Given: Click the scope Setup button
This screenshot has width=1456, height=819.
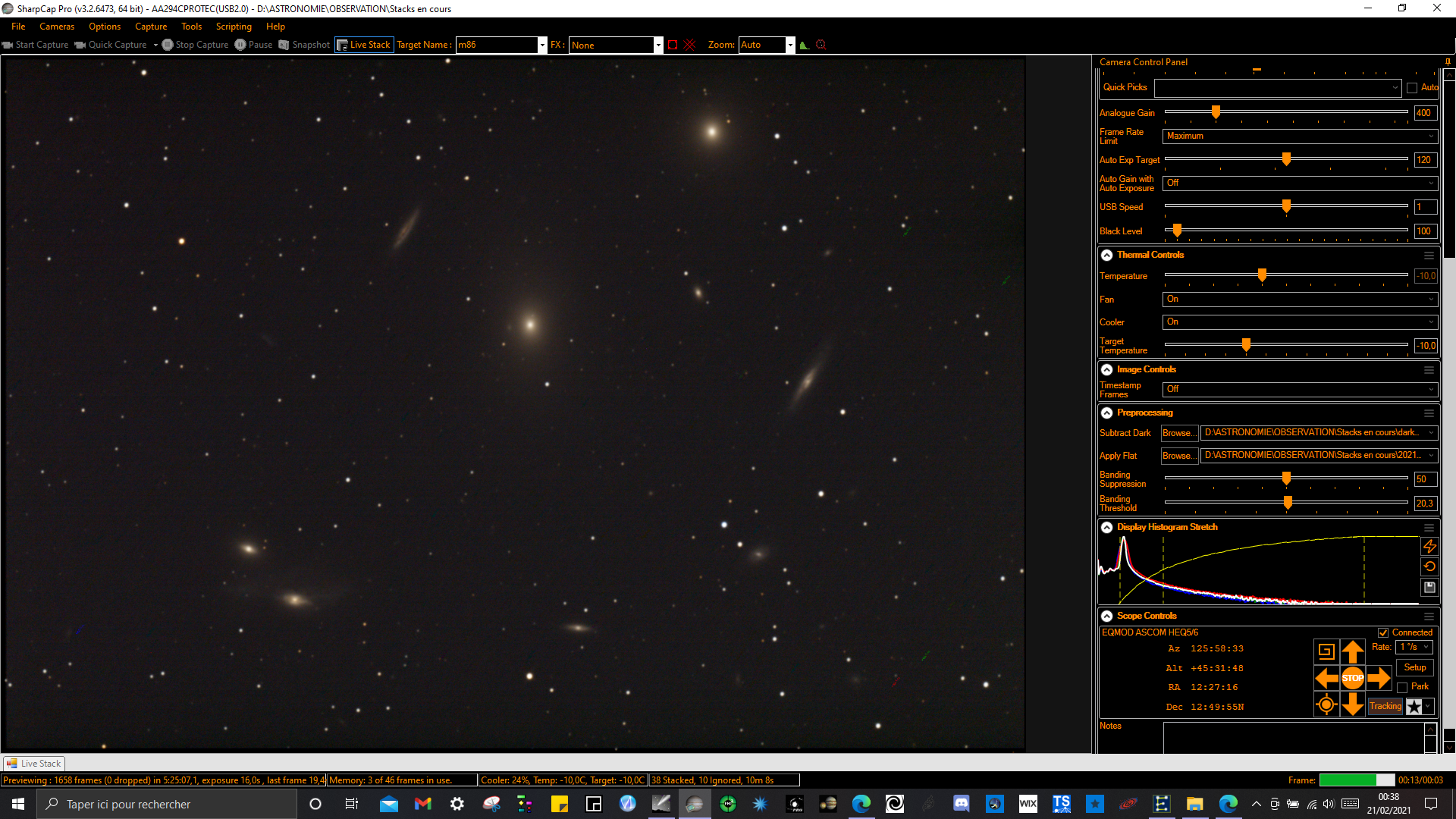Looking at the screenshot, I should click(1414, 667).
